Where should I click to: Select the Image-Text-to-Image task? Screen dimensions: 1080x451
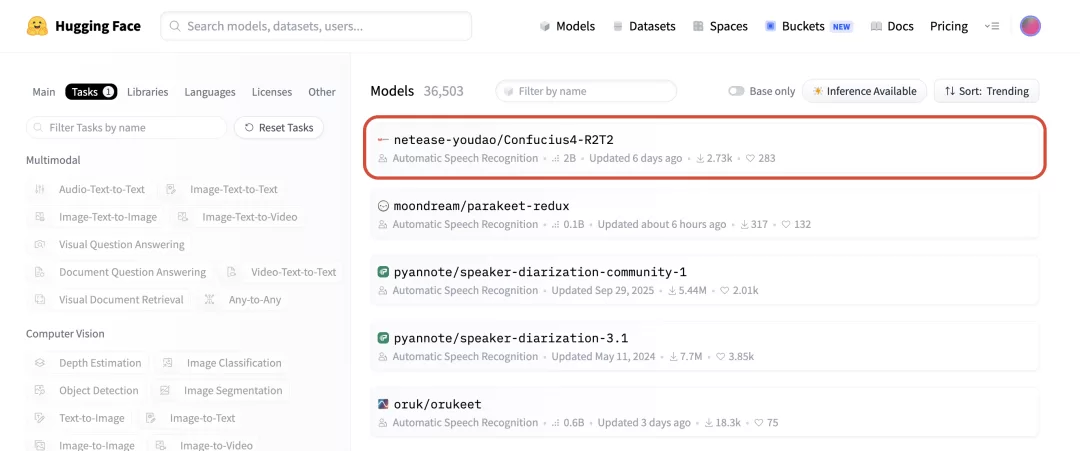96,217
